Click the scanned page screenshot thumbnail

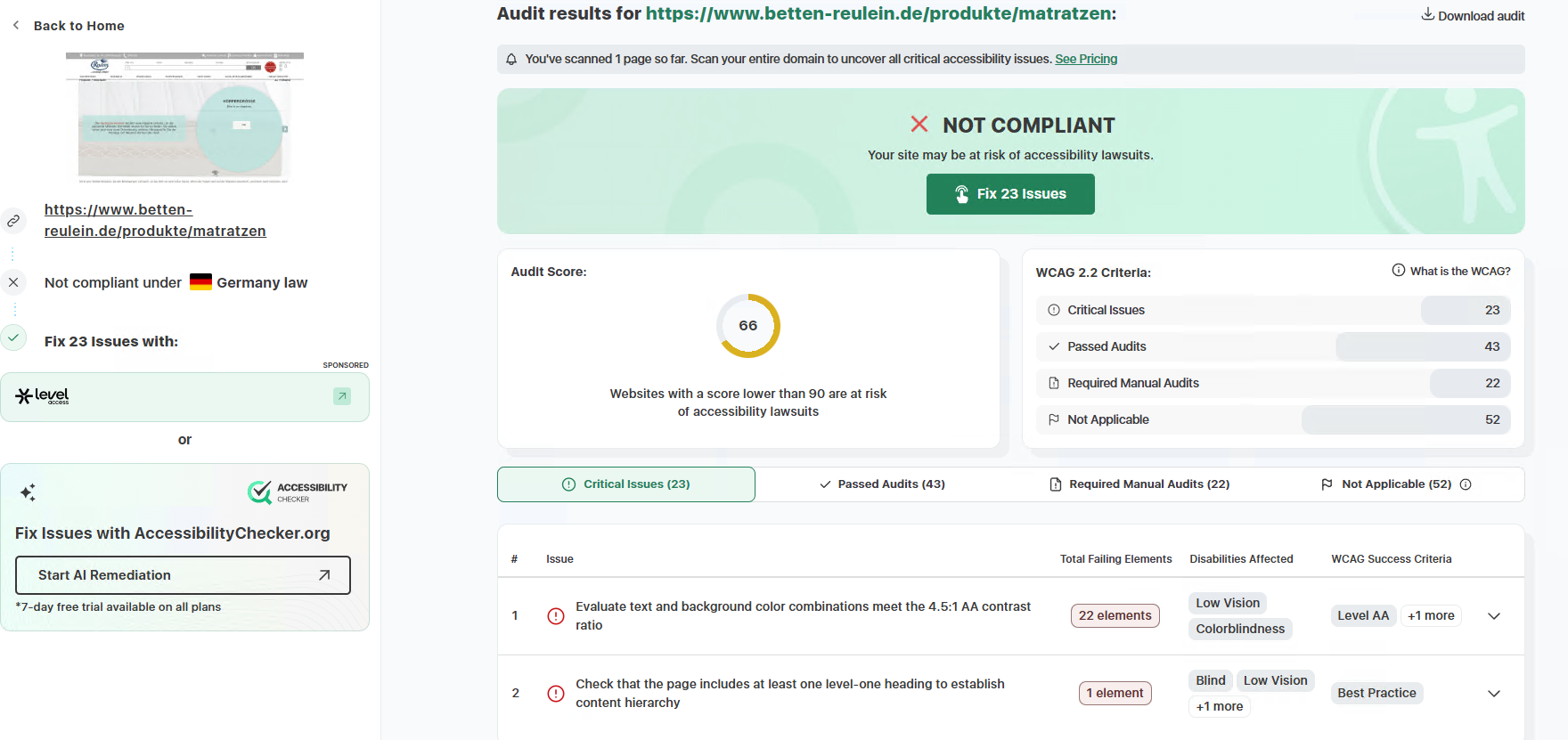[184, 118]
